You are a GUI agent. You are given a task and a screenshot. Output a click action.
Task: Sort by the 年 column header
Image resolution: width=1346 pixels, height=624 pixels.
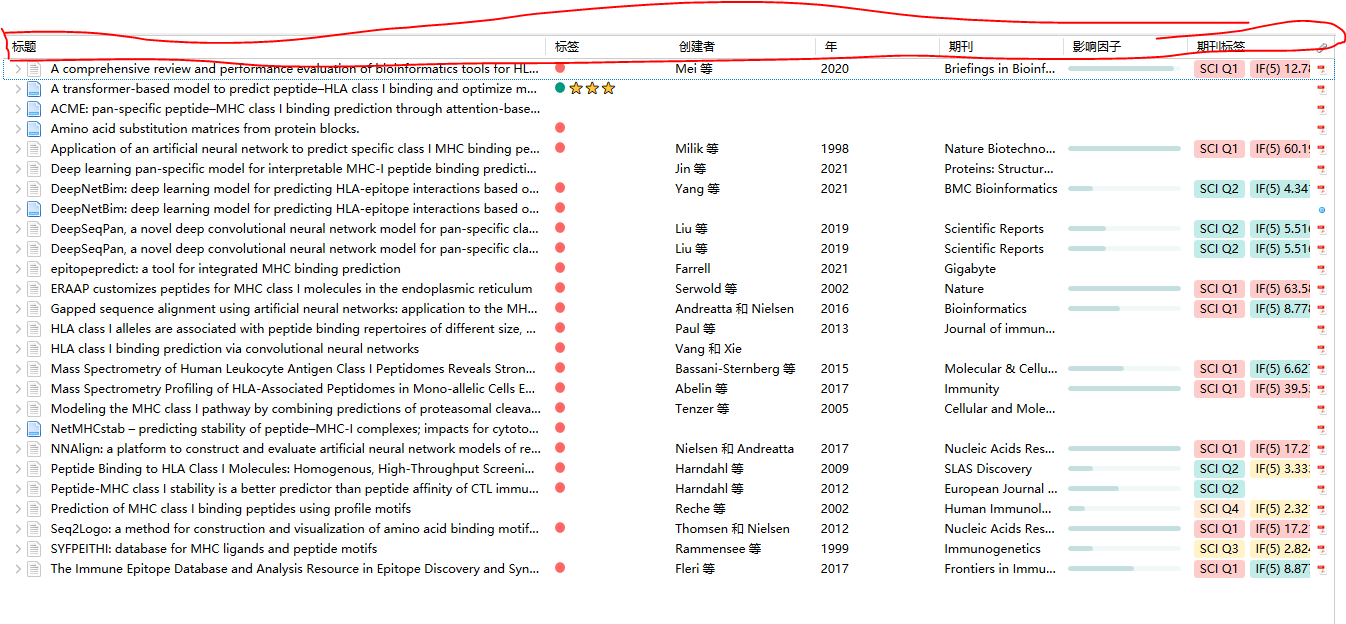click(828, 46)
